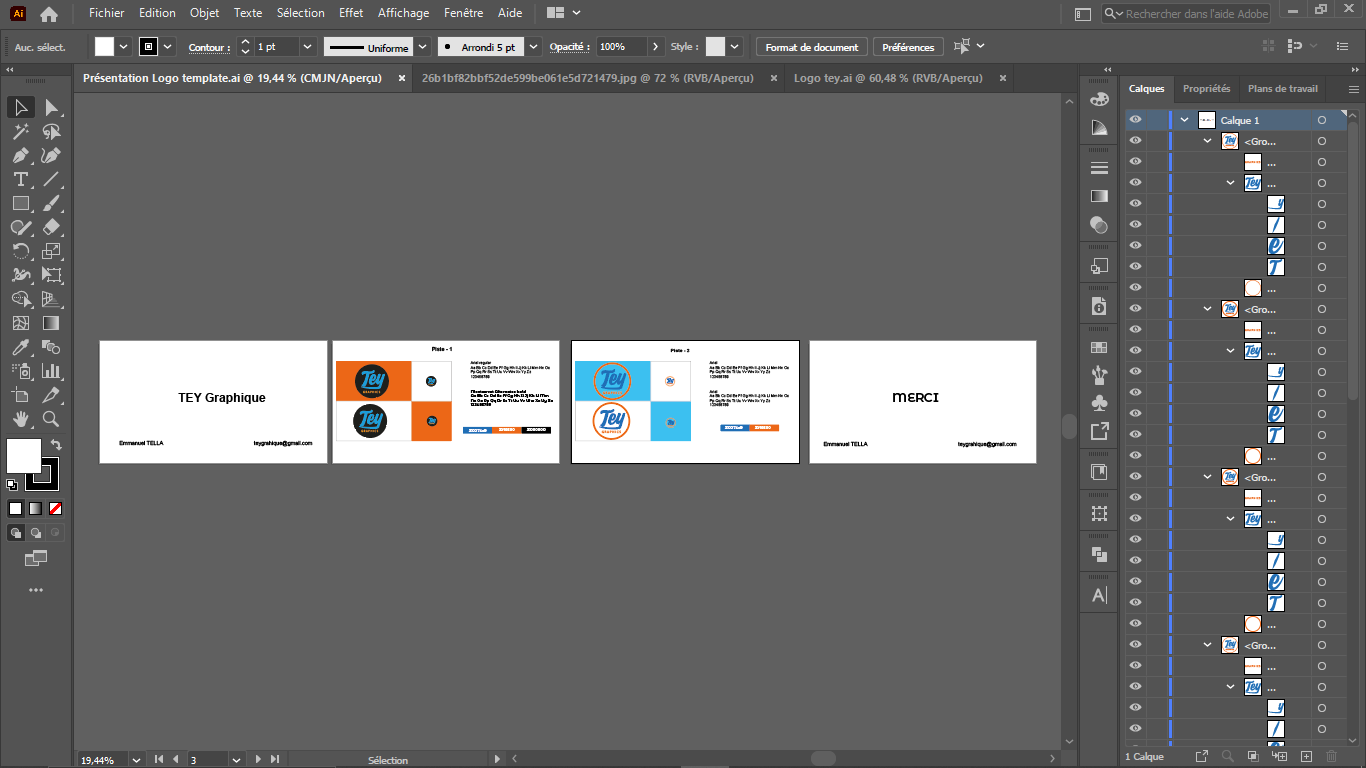
Task: Select the Lasso tool
Action: [x=51, y=131]
